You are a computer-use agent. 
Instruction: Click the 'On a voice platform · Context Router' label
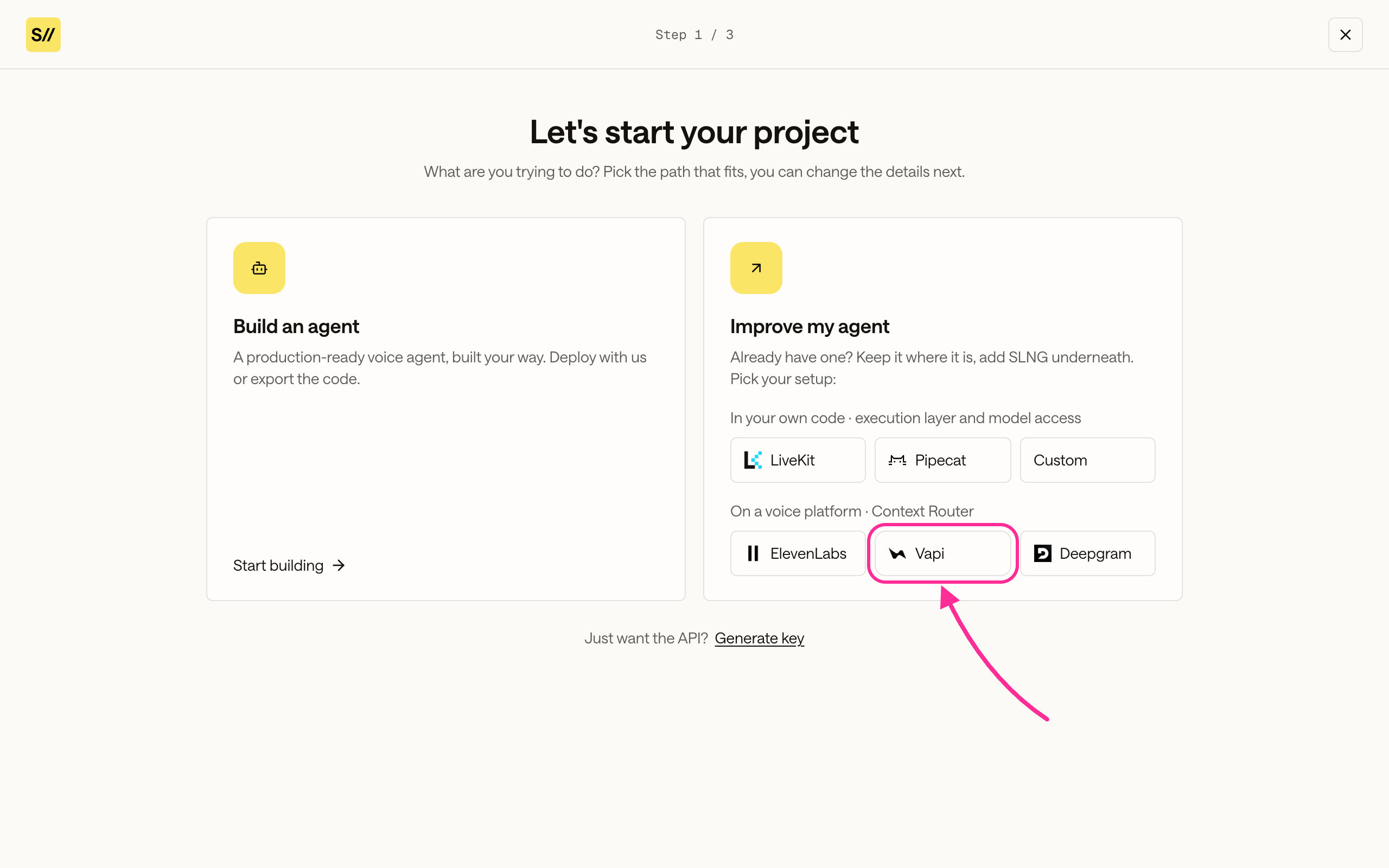pyautogui.click(x=852, y=511)
